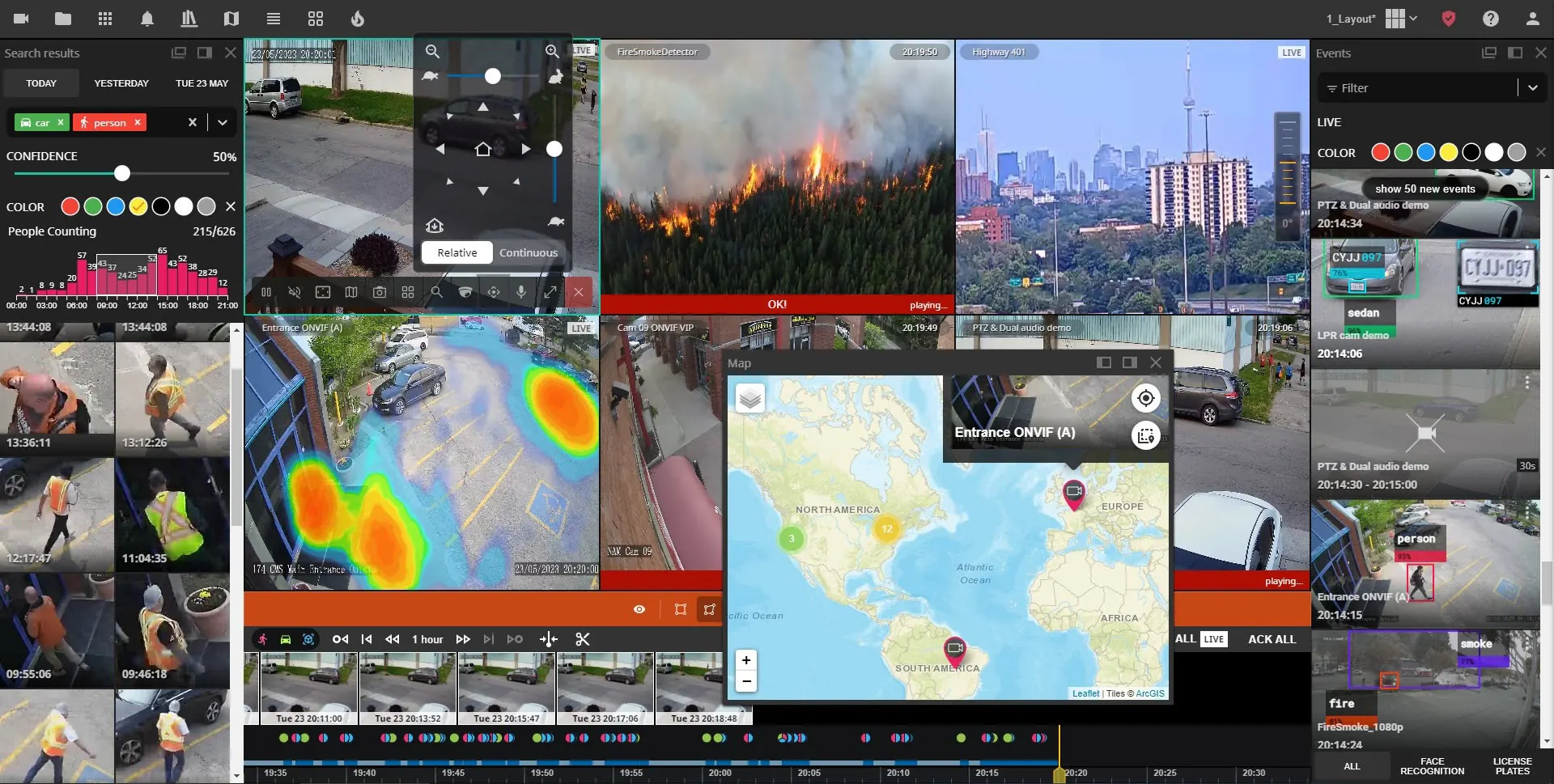
Task: Open the map layers icon
Action: pos(750,398)
